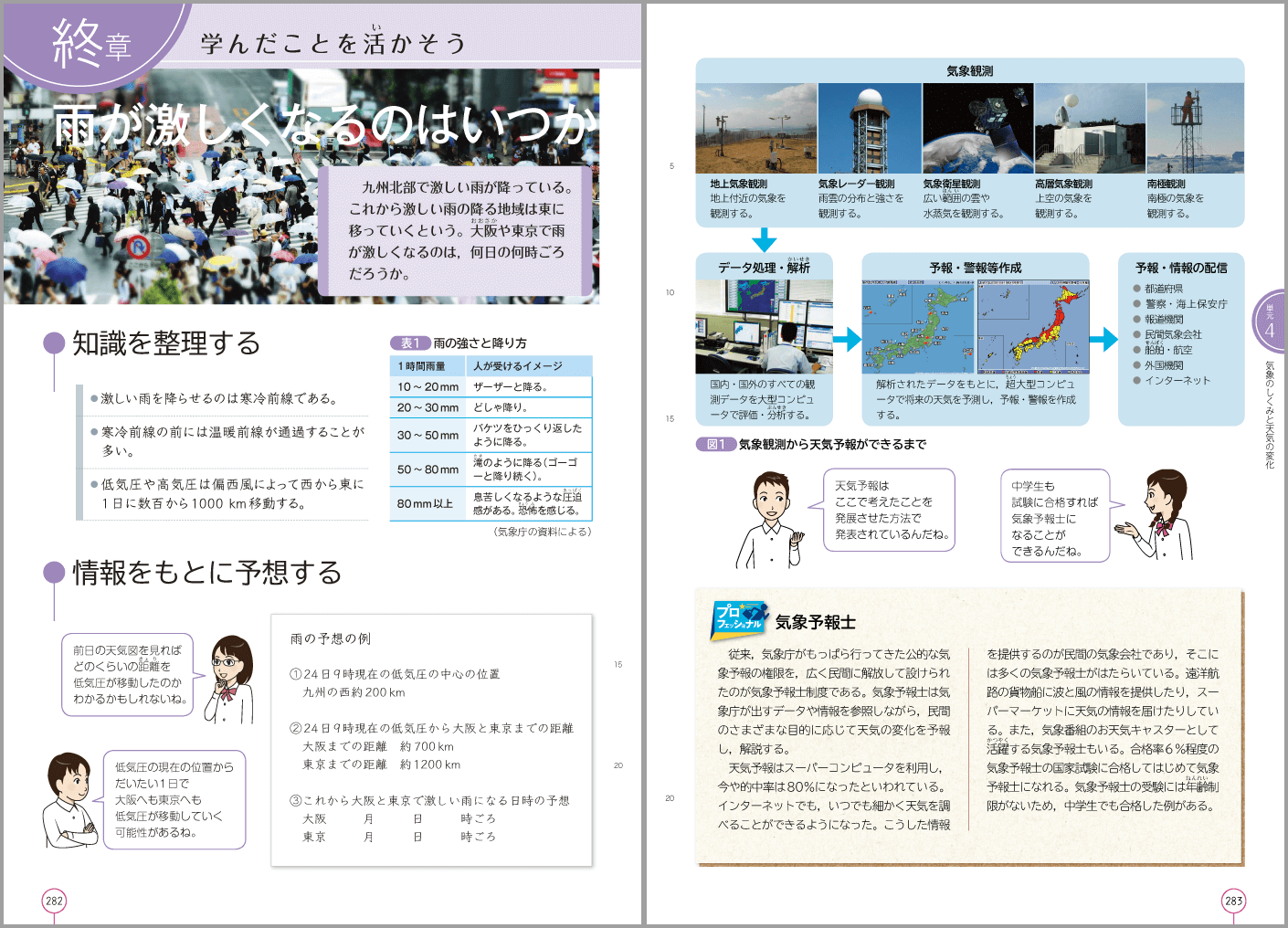Click page number 283 circle
The height and width of the screenshot is (928, 1288).
point(1233,901)
